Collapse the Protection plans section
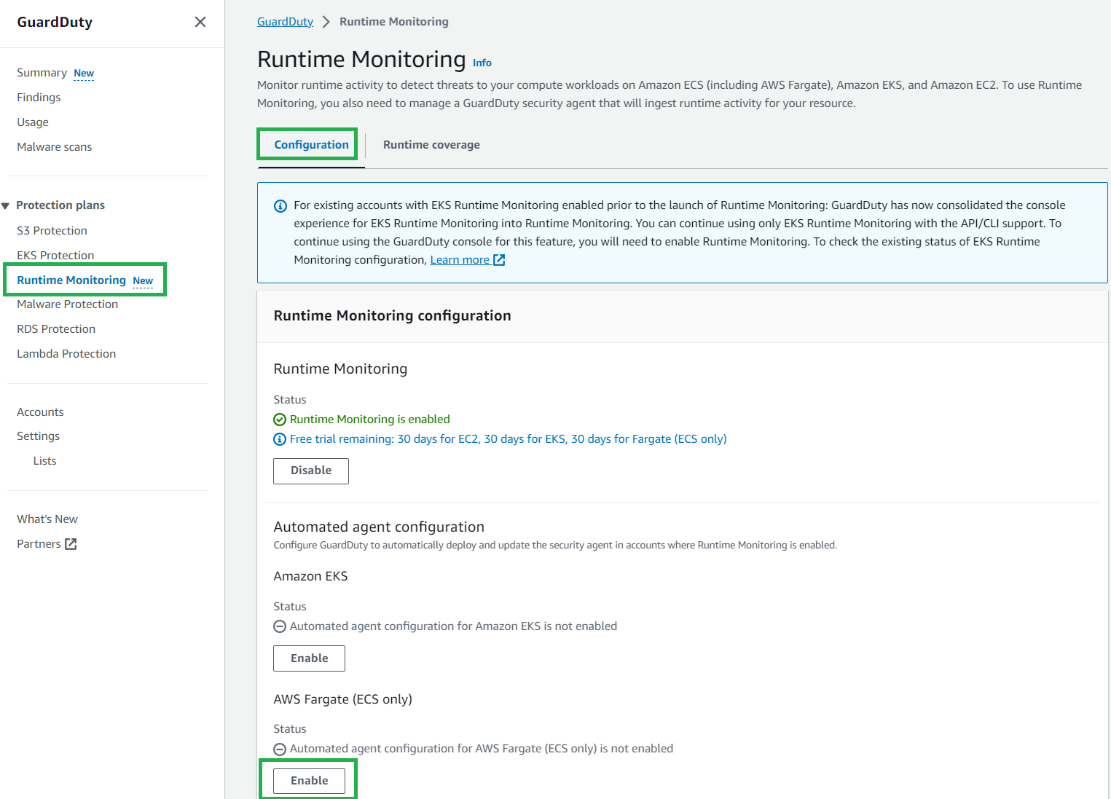 9,204
